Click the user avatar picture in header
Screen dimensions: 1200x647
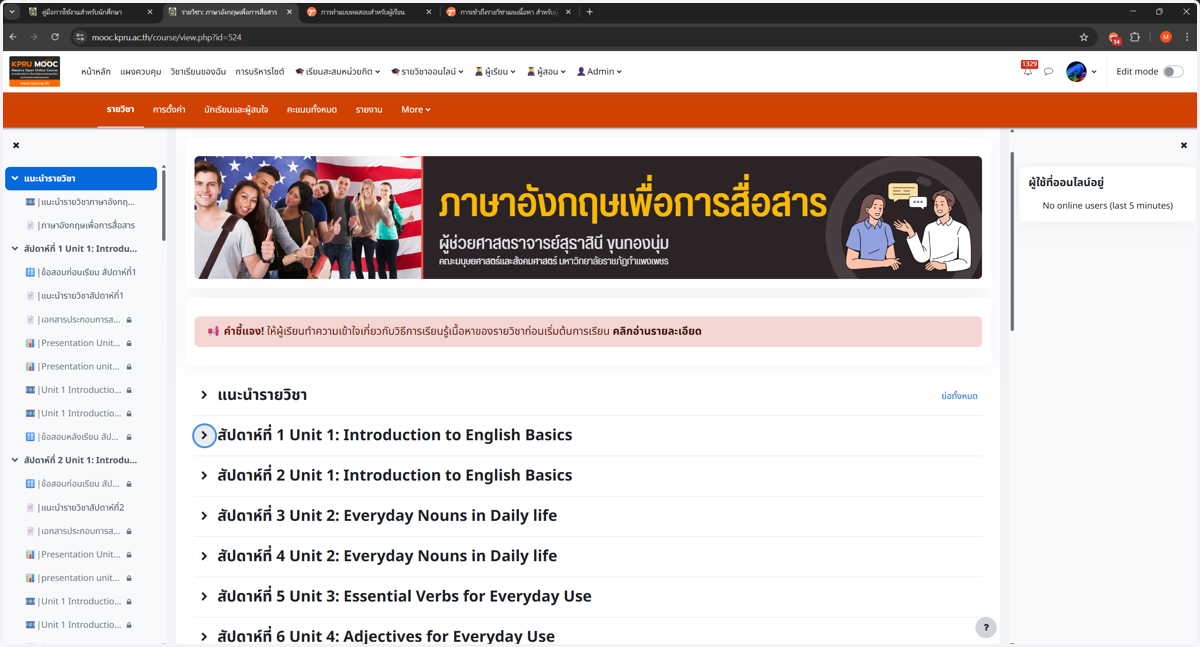click(1076, 71)
